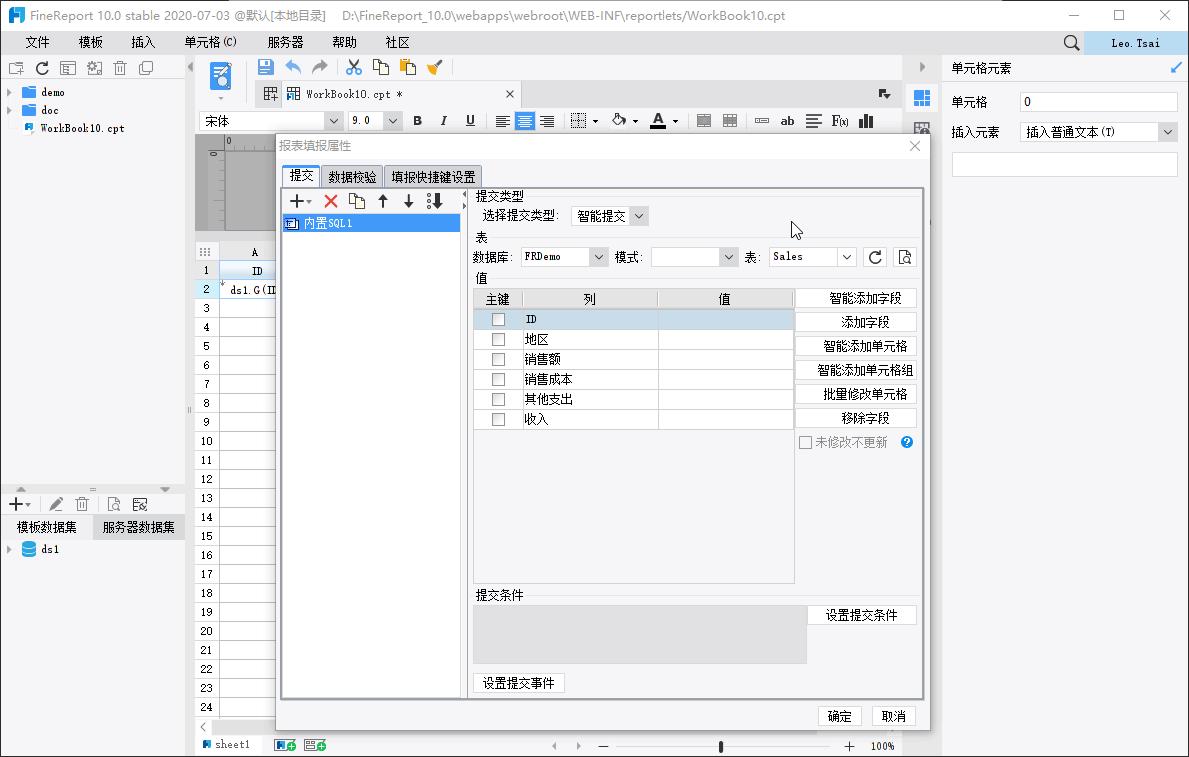Click the Undo arrow icon

pyautogui.click(x=291, y=66)
